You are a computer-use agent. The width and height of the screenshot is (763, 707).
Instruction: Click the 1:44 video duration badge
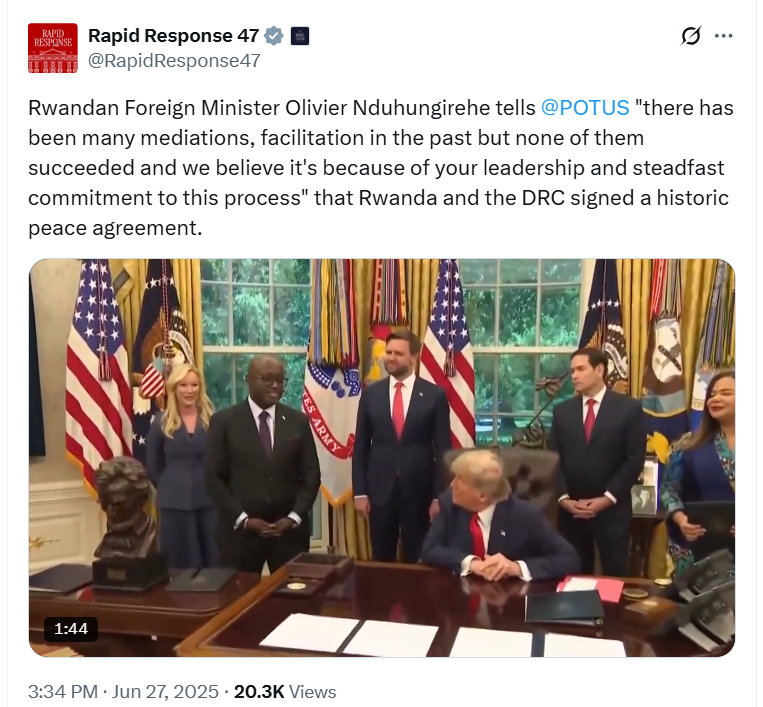(71, 629)
